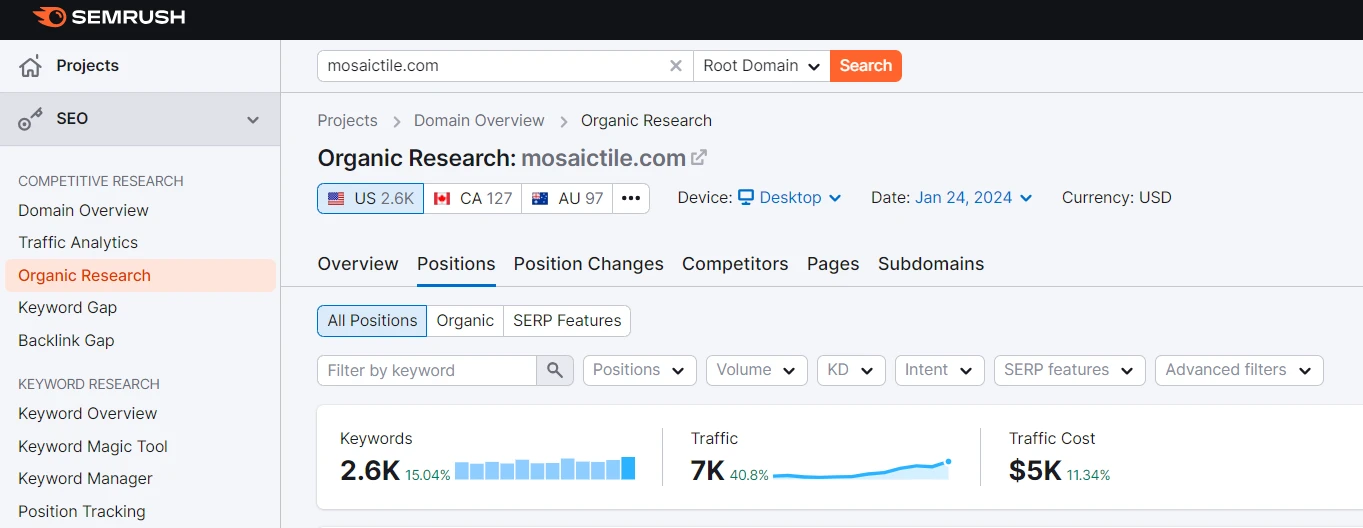Viewport: 1363px width, 528px height.
Task: Click the COMPETITIVE RESEARCH section heading
Action: coord(101,182)
